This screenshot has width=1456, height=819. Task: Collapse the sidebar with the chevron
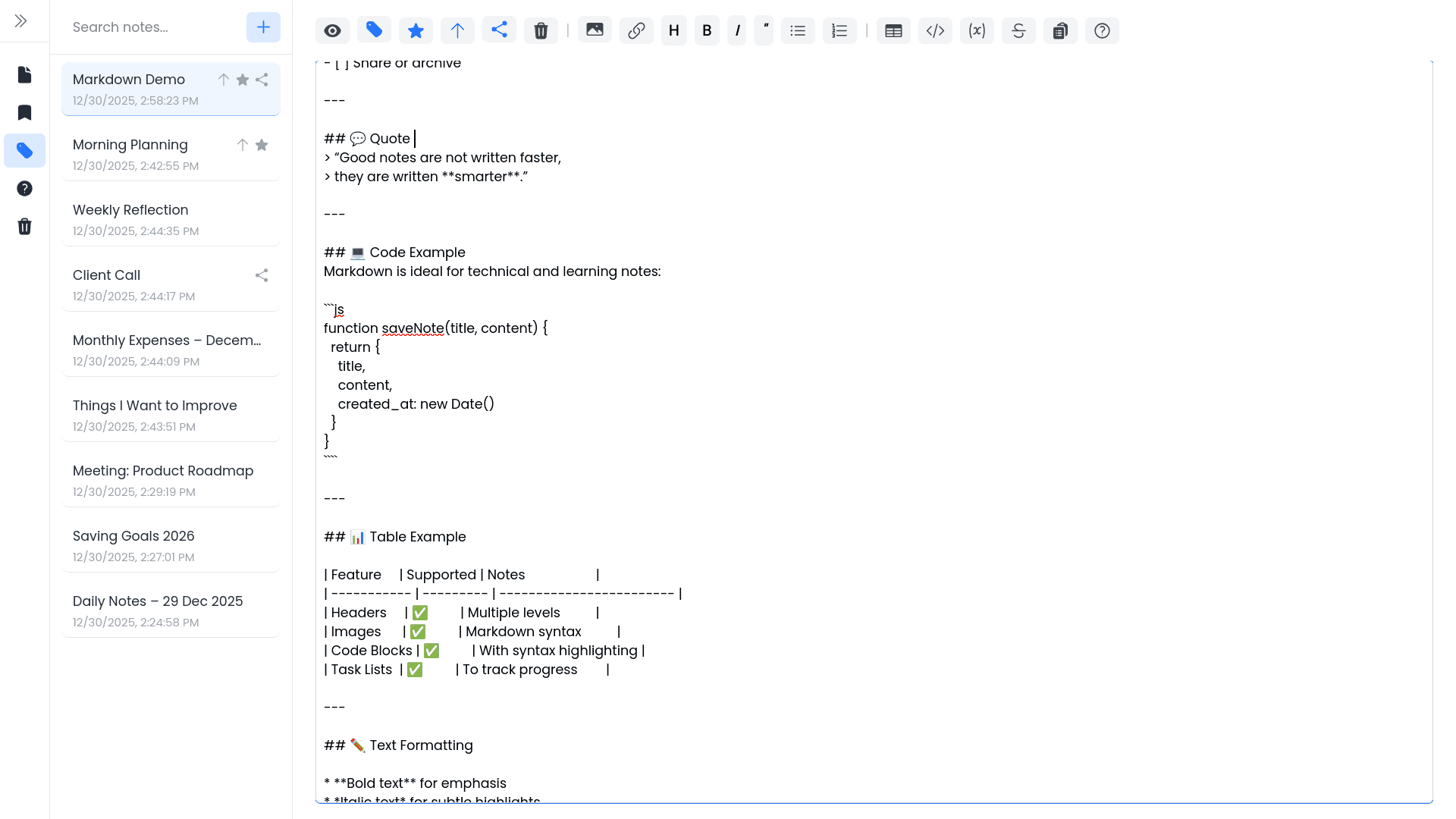[x=20, y=20]
